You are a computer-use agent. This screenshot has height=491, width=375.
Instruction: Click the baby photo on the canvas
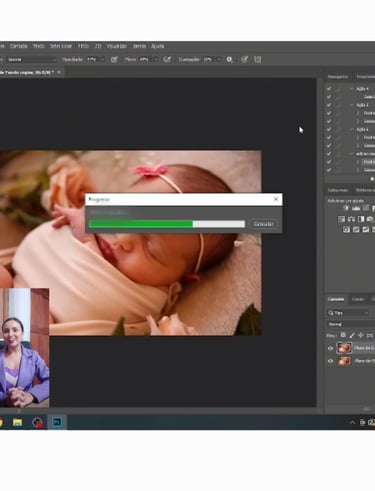131,243
